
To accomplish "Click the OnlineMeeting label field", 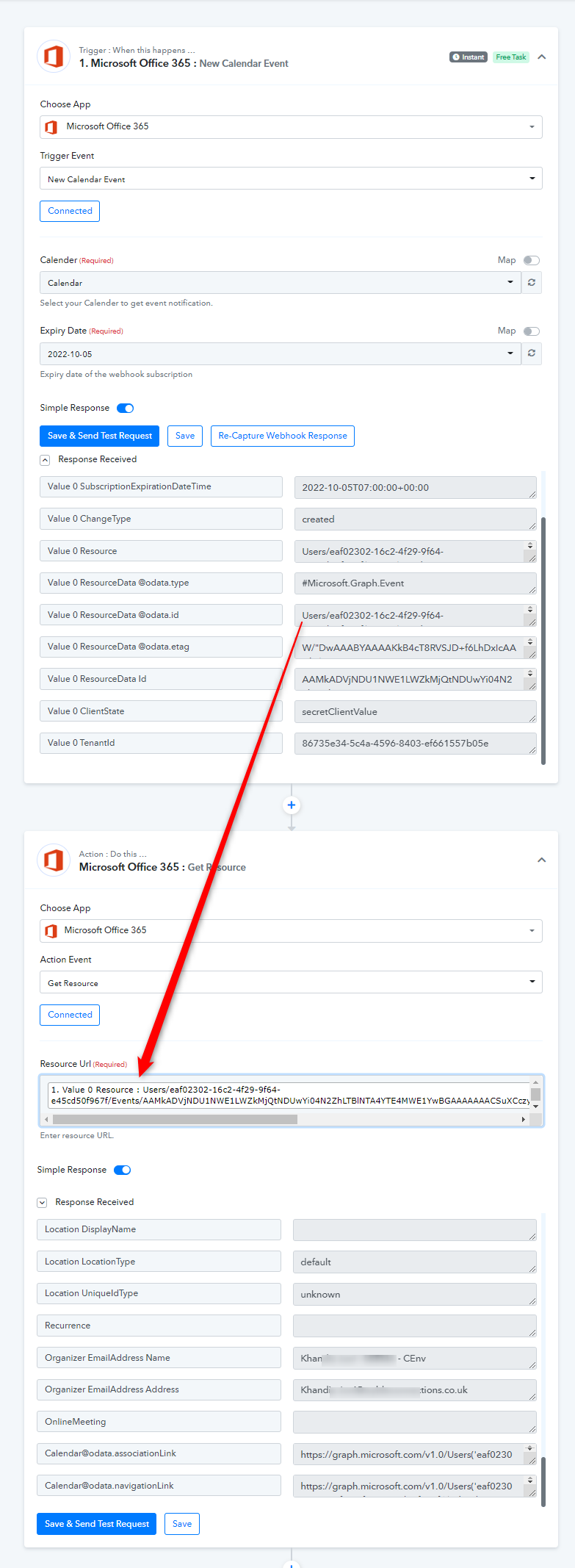I will [x=159, y=1422].
